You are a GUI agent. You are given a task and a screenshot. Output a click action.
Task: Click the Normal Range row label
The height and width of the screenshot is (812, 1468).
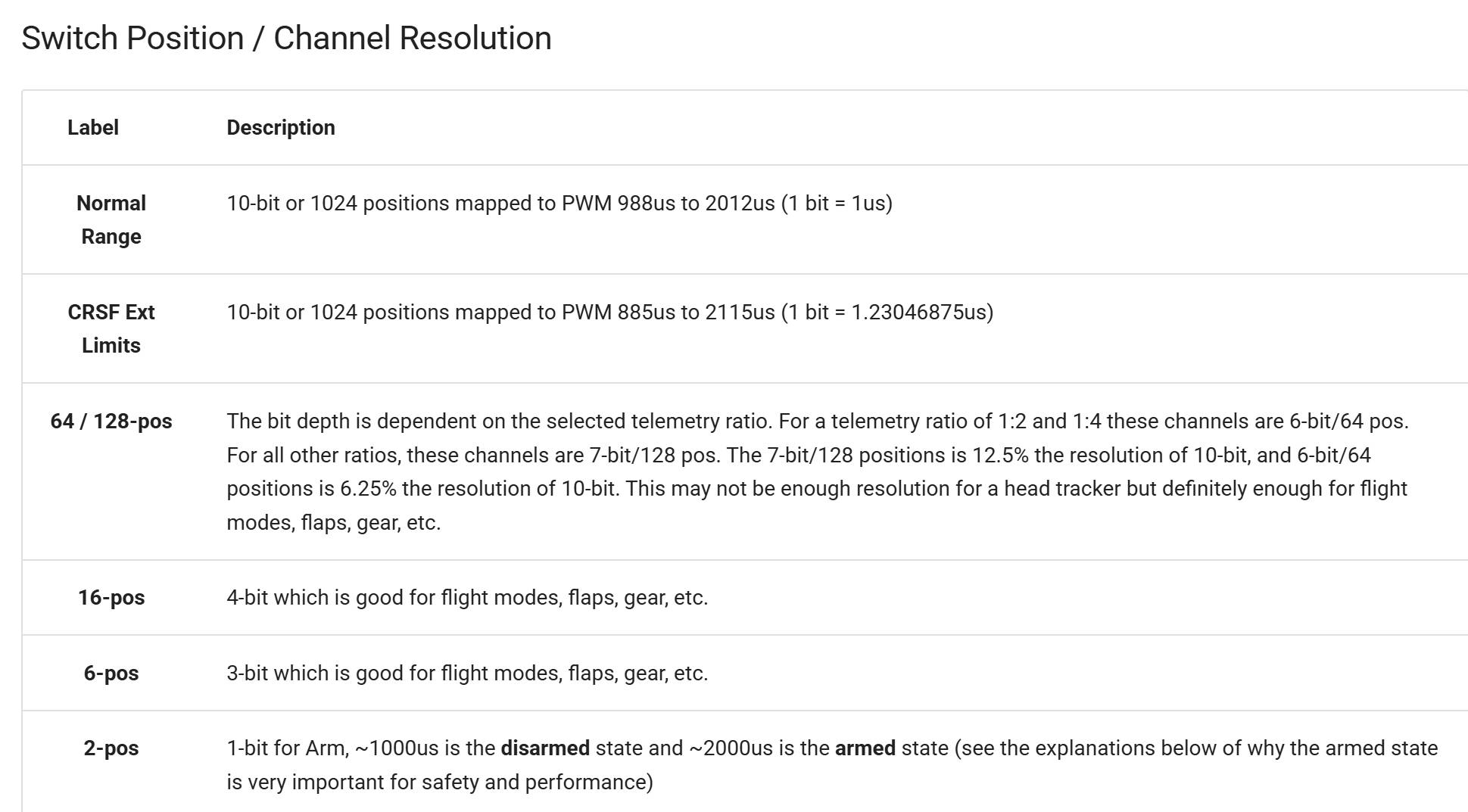click(111, 219)
